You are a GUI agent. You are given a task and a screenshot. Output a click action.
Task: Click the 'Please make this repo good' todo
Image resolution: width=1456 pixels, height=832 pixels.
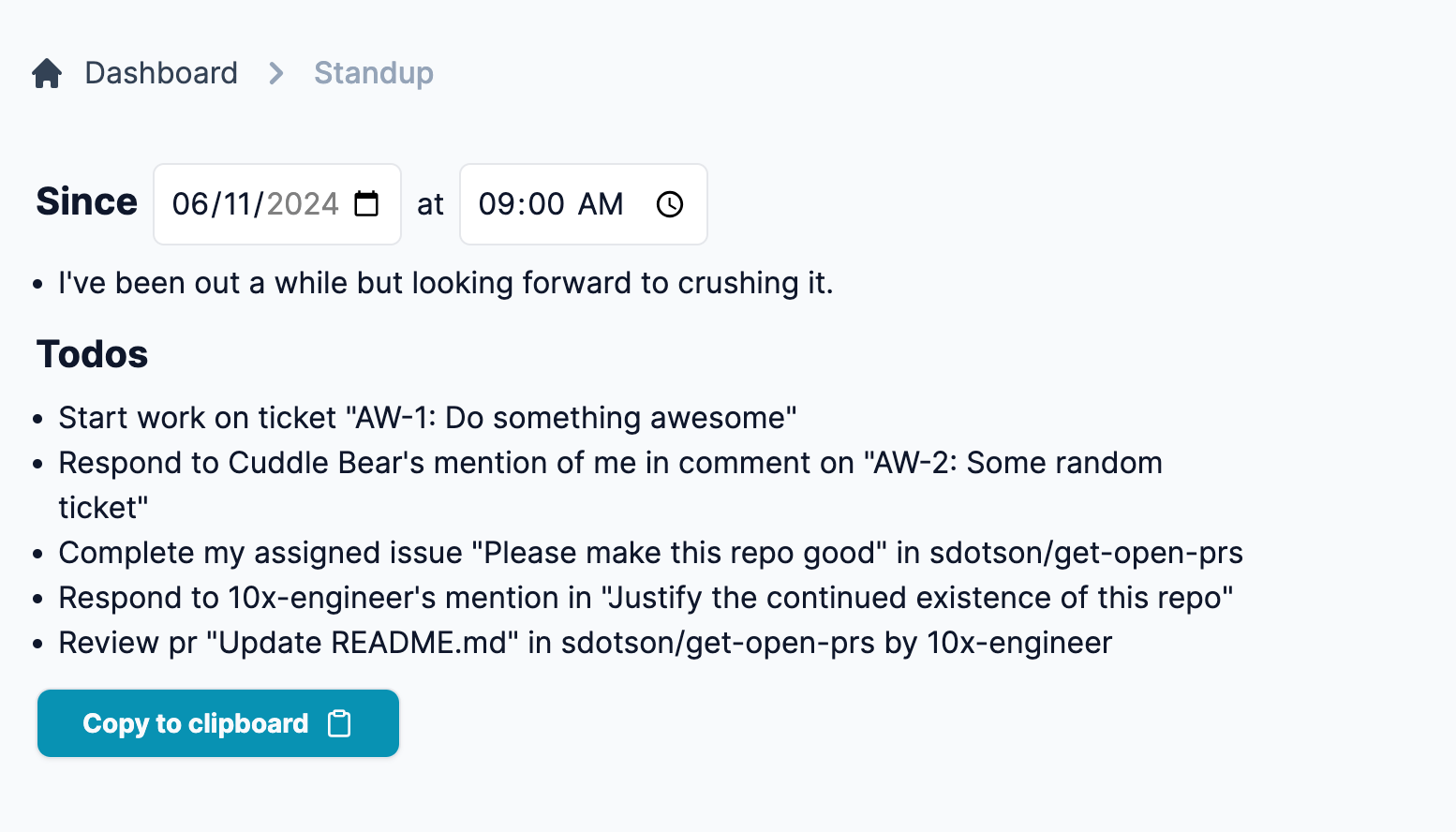coord(650,553)
